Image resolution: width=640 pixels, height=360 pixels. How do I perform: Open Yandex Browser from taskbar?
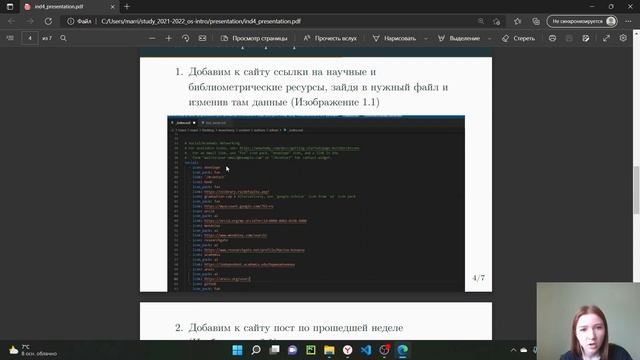[348, 350]
